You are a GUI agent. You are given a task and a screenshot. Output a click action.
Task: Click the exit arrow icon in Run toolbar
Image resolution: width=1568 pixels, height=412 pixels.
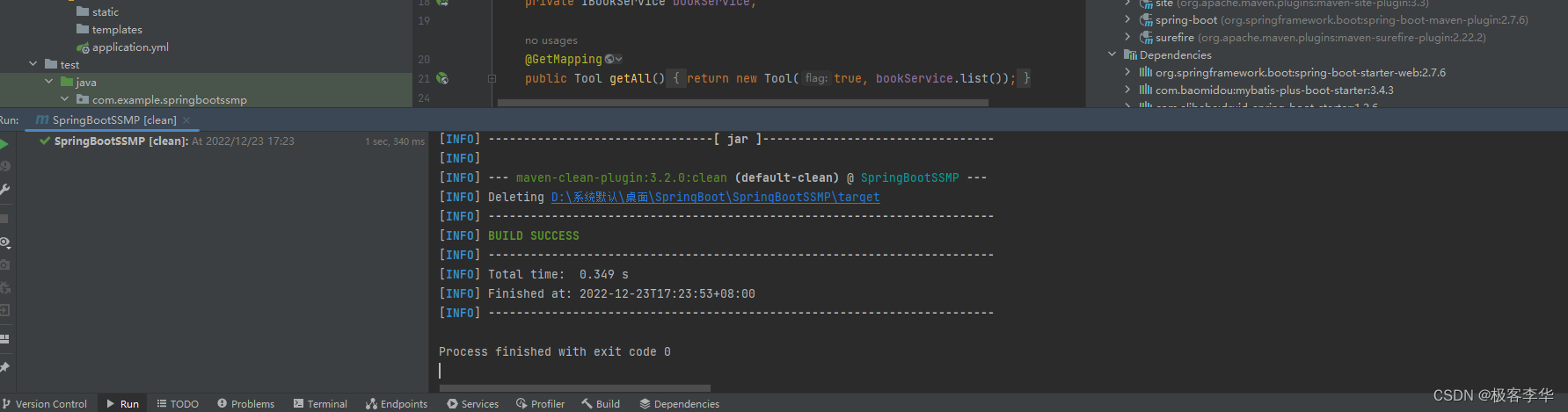[4, 310]
